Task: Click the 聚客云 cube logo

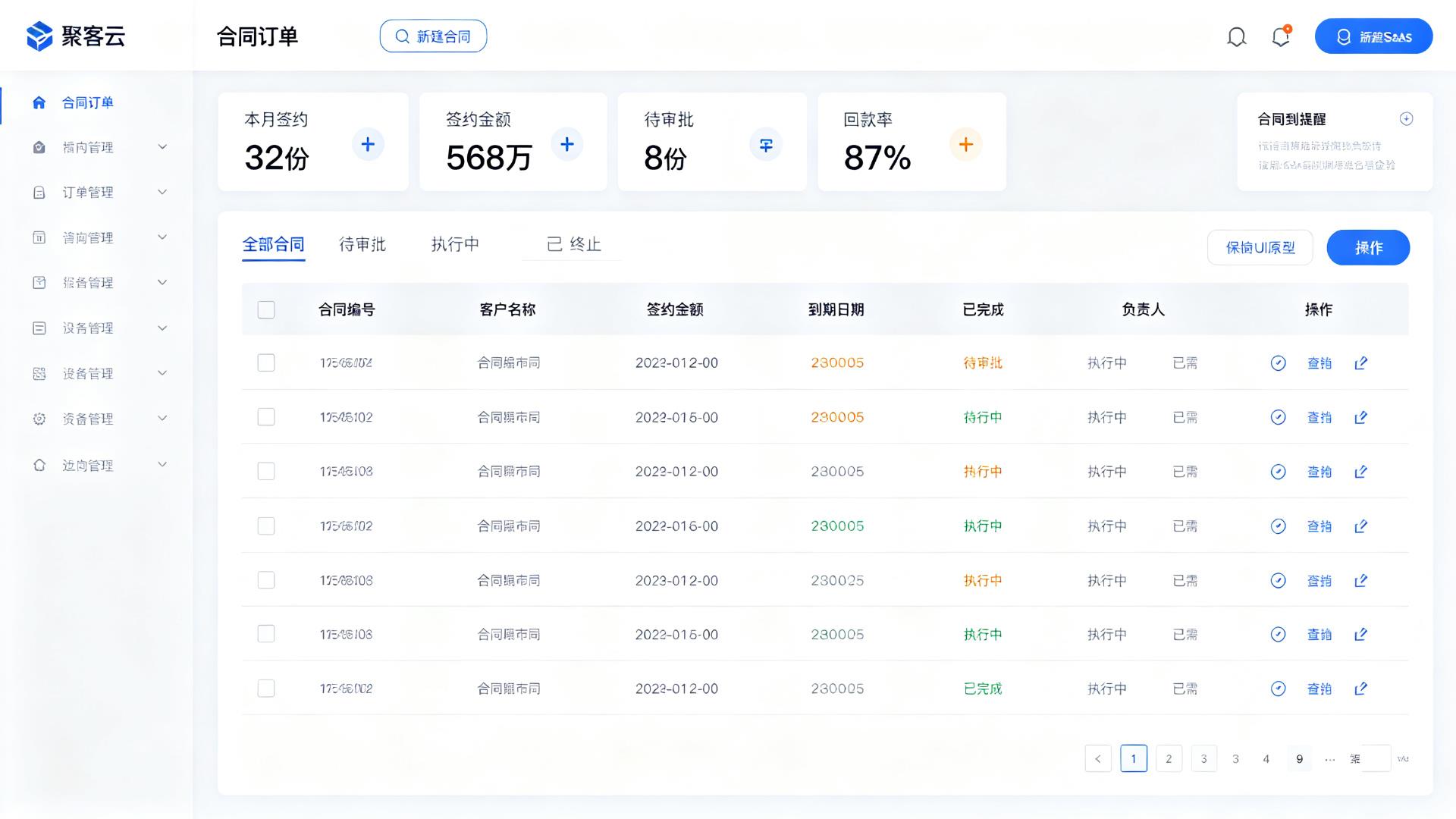Action: tap(39, 36)
